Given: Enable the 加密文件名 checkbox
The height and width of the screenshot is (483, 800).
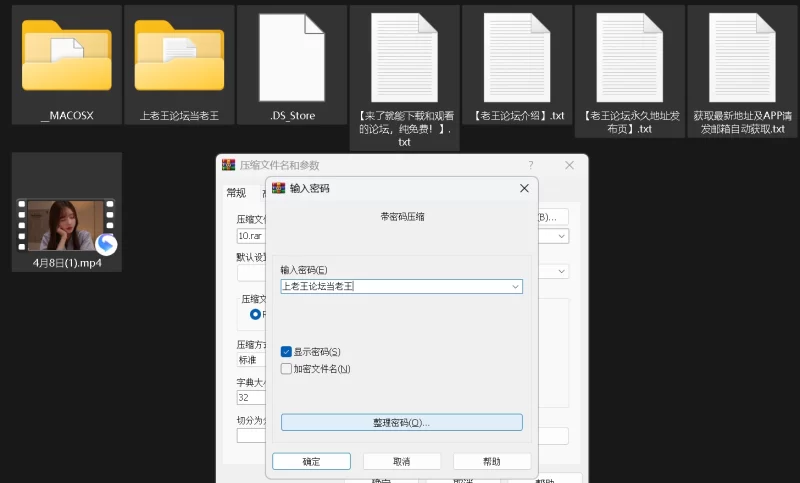Looking at the screenshot, I should (x=287, y=369).
